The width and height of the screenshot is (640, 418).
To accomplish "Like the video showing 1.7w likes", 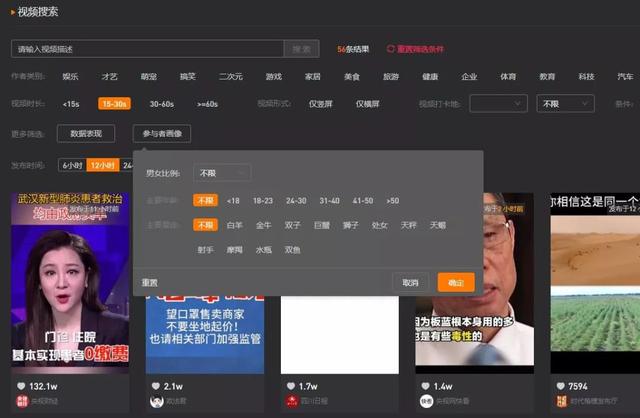I will click(x=291, y=386).
